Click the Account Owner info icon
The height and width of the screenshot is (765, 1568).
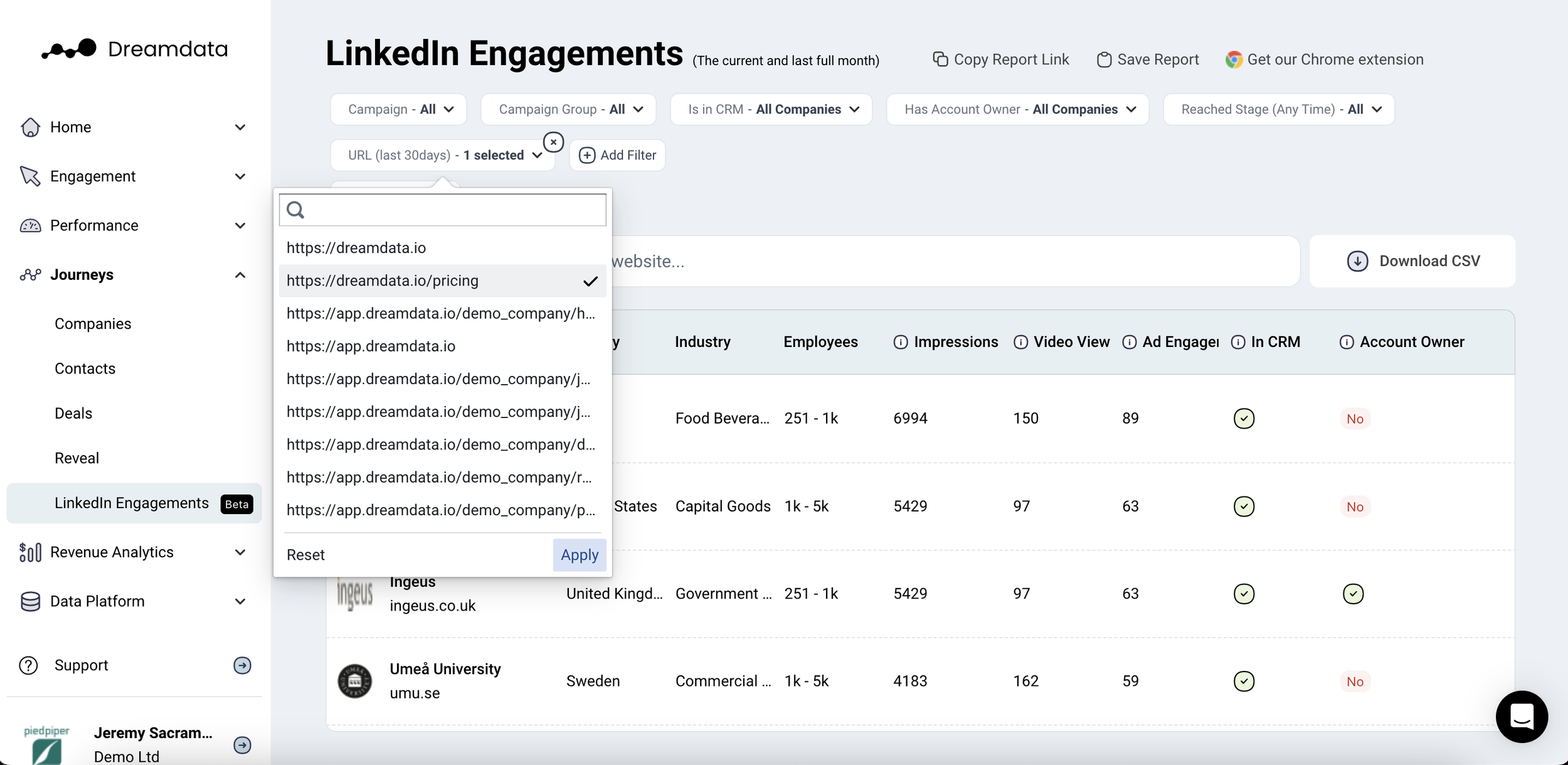1346,342
